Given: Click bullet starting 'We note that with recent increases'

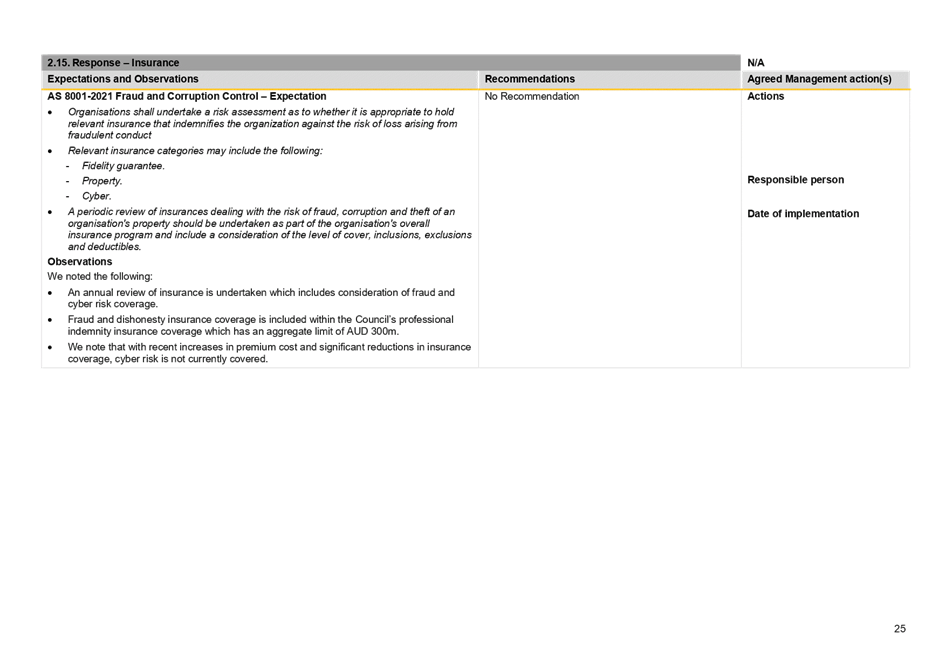Looking at the screenshot, I should point(269,353).
